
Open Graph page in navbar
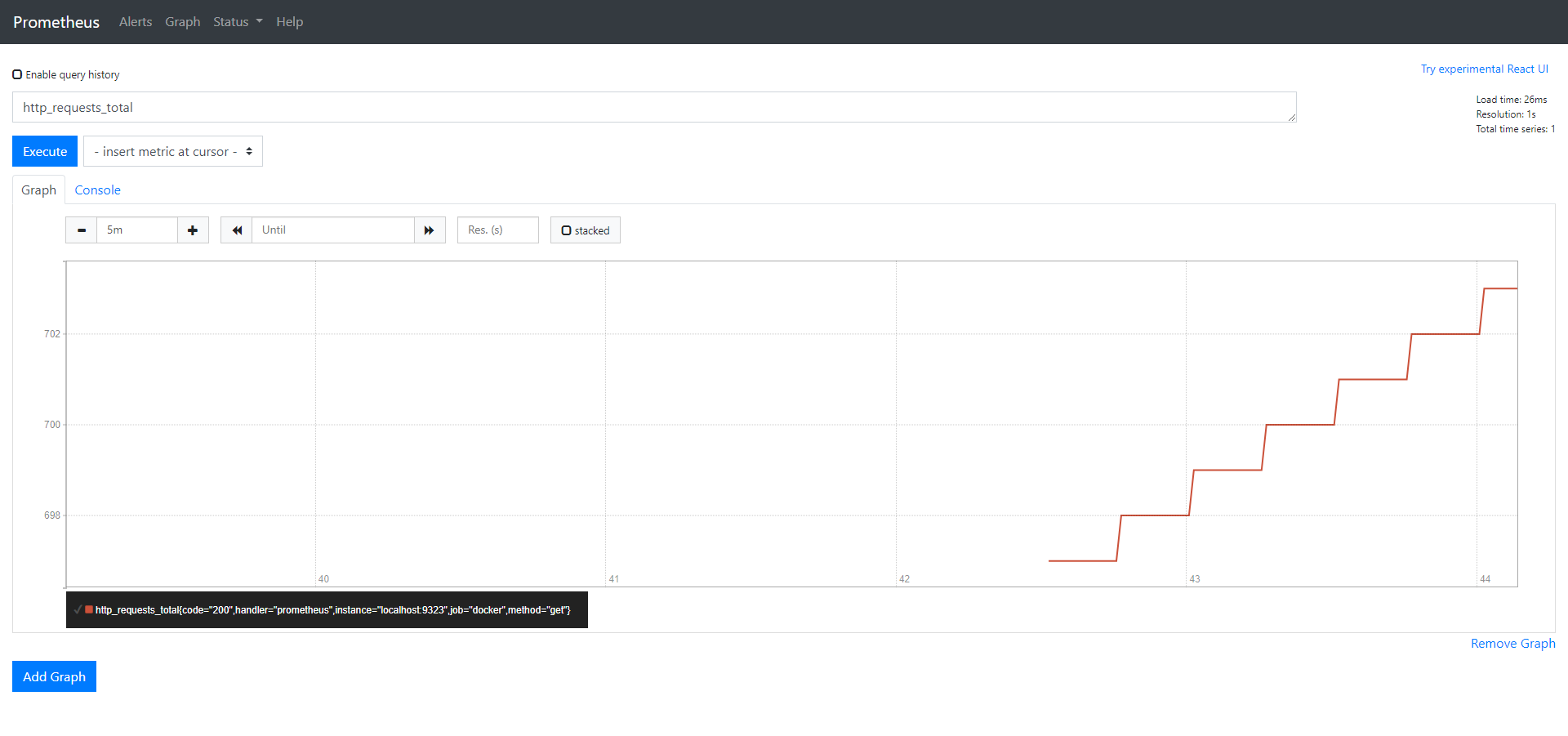[x=182, y=22]
